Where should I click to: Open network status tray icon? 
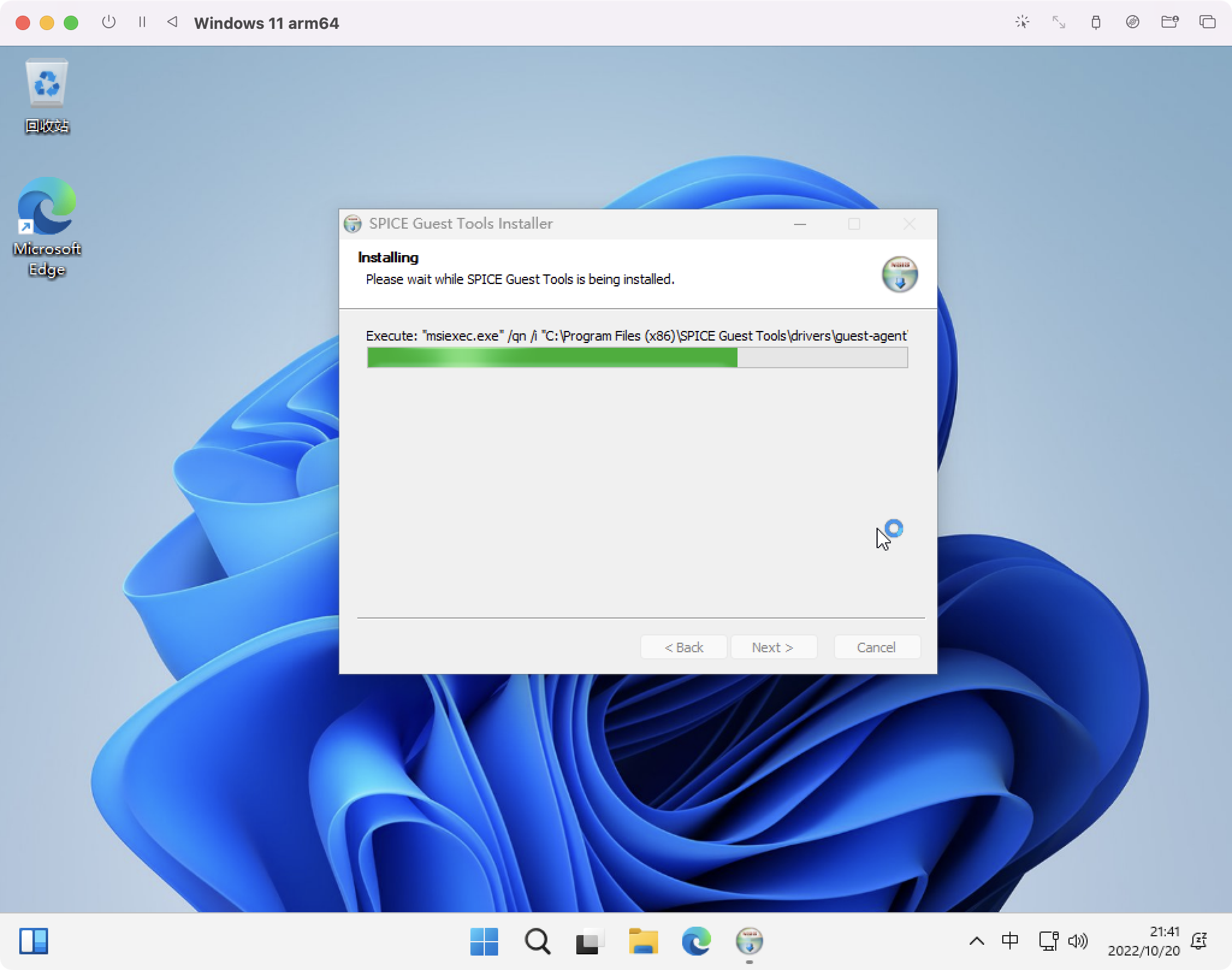pos(1049,941)
